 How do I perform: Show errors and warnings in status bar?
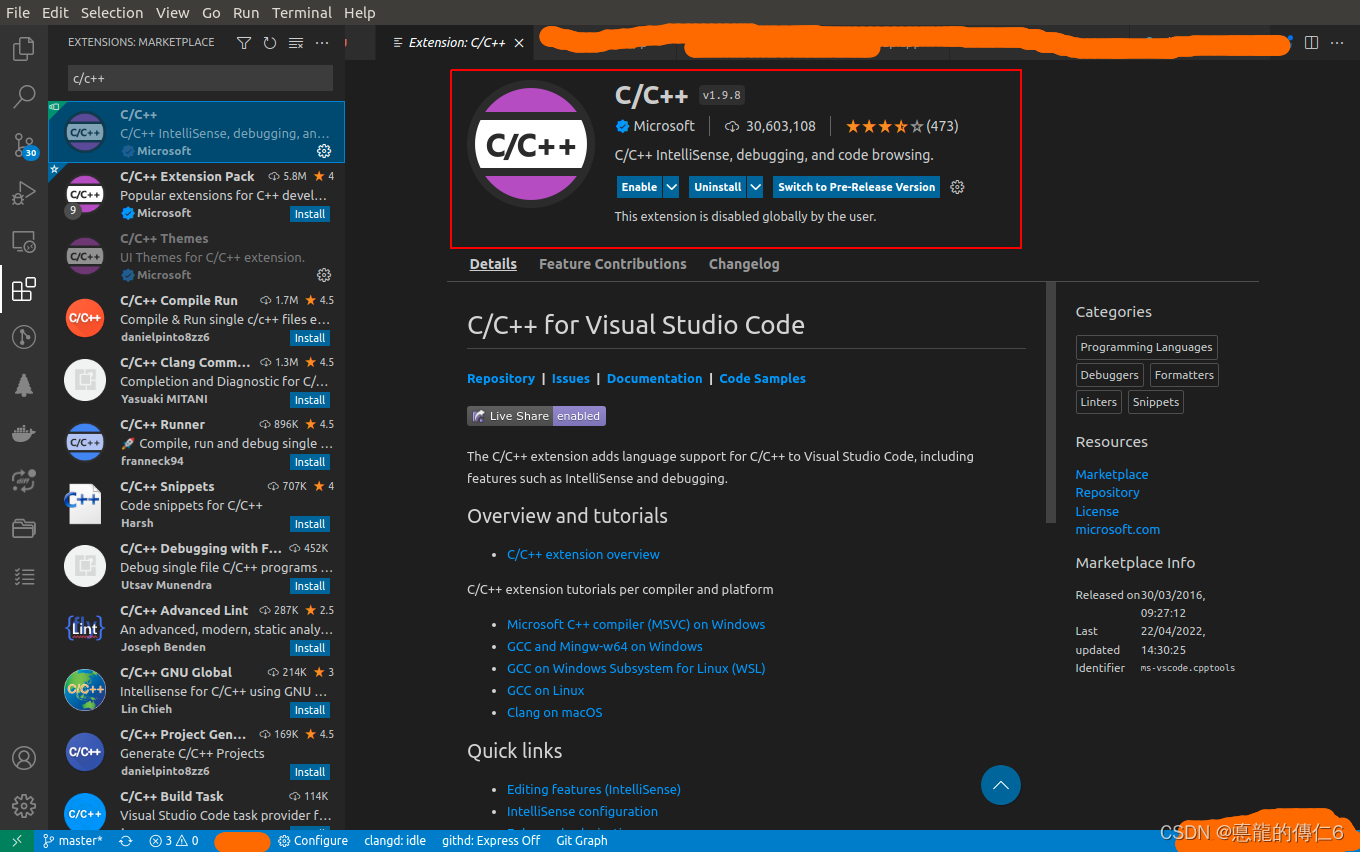coord(174,841)
